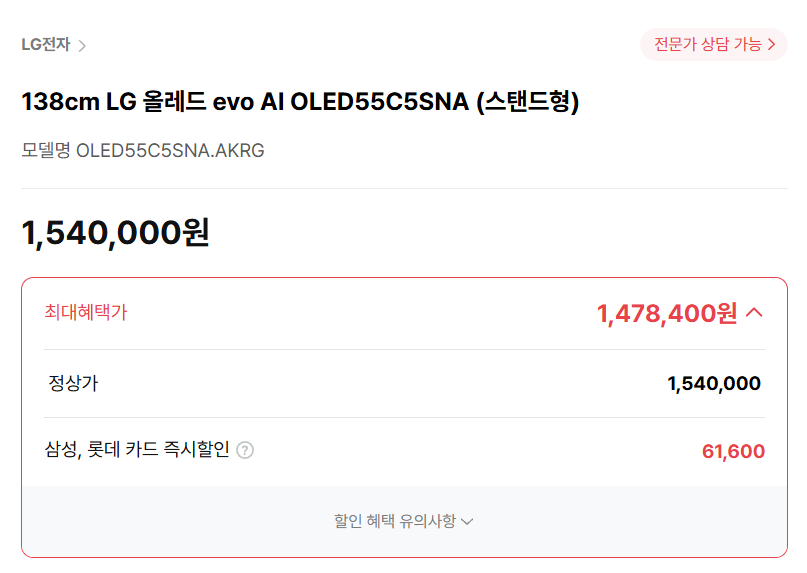Click the gray footer bar of benefit box
807x573 pixels.
(x=200, y=521)
